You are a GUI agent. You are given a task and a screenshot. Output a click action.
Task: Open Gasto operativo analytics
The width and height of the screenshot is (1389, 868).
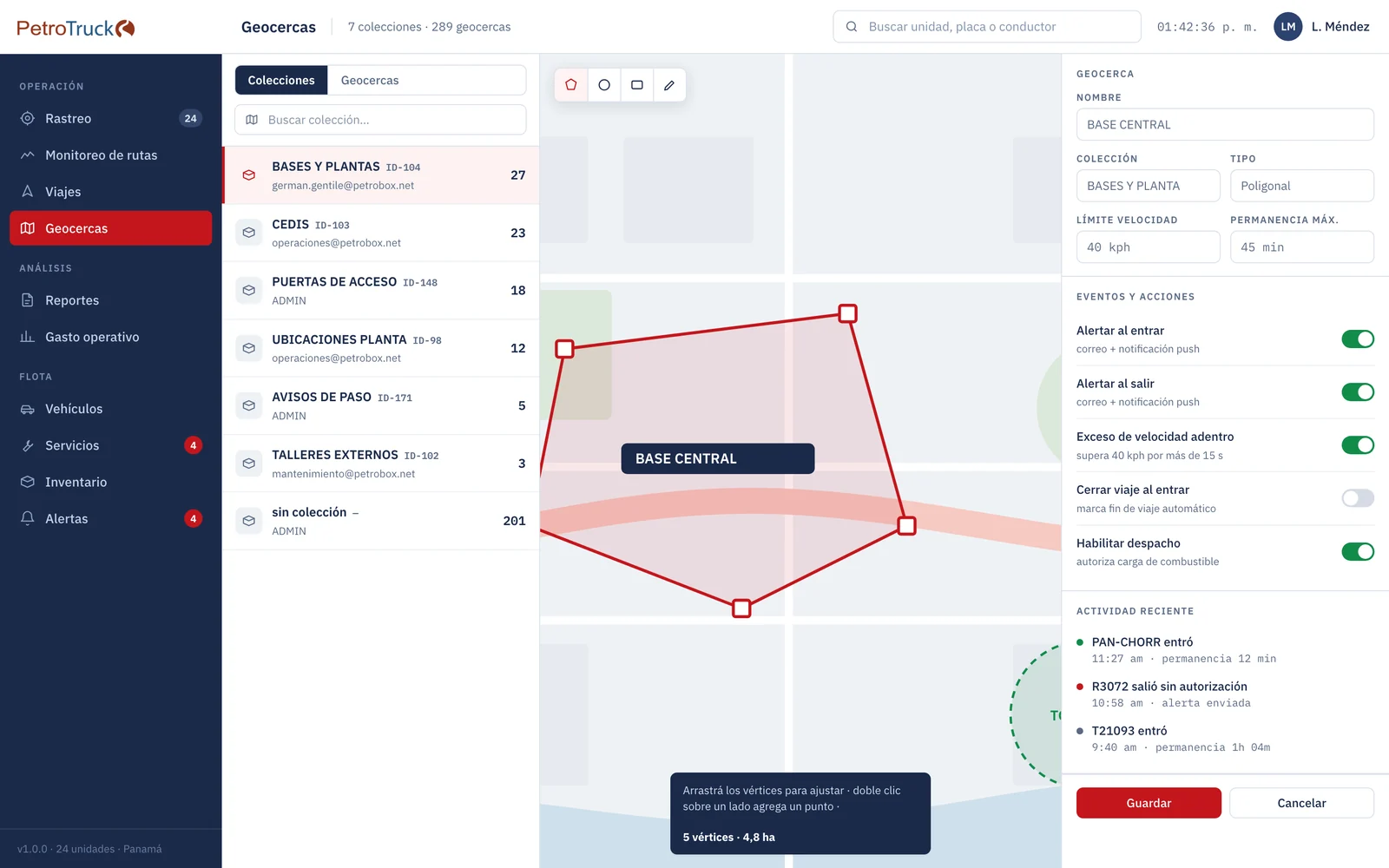111,337
